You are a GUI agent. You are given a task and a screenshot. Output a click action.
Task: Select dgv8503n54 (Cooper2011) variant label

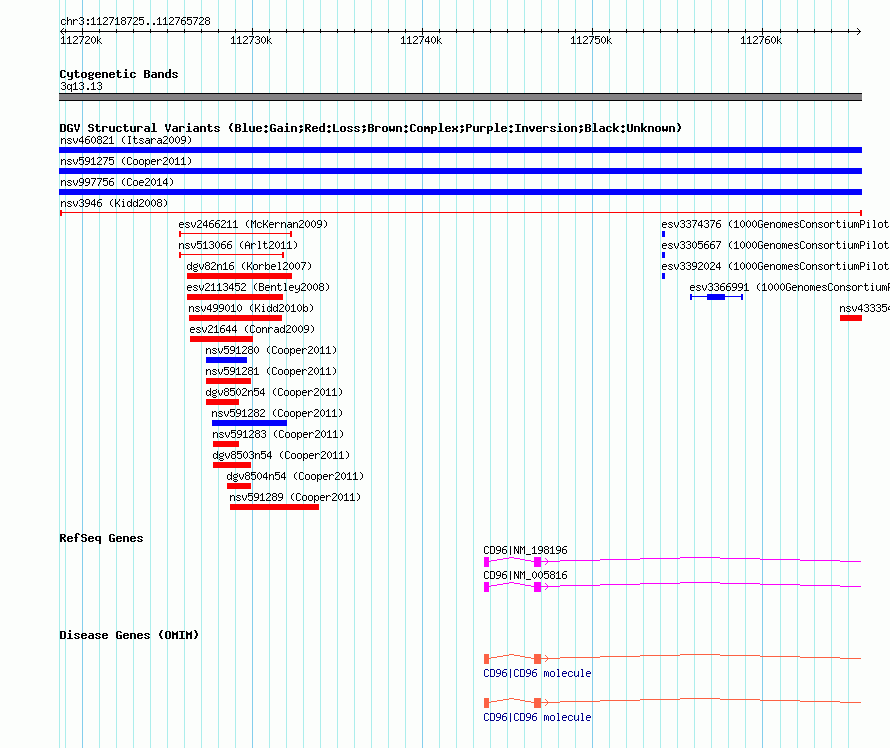[x=281, y=455]
